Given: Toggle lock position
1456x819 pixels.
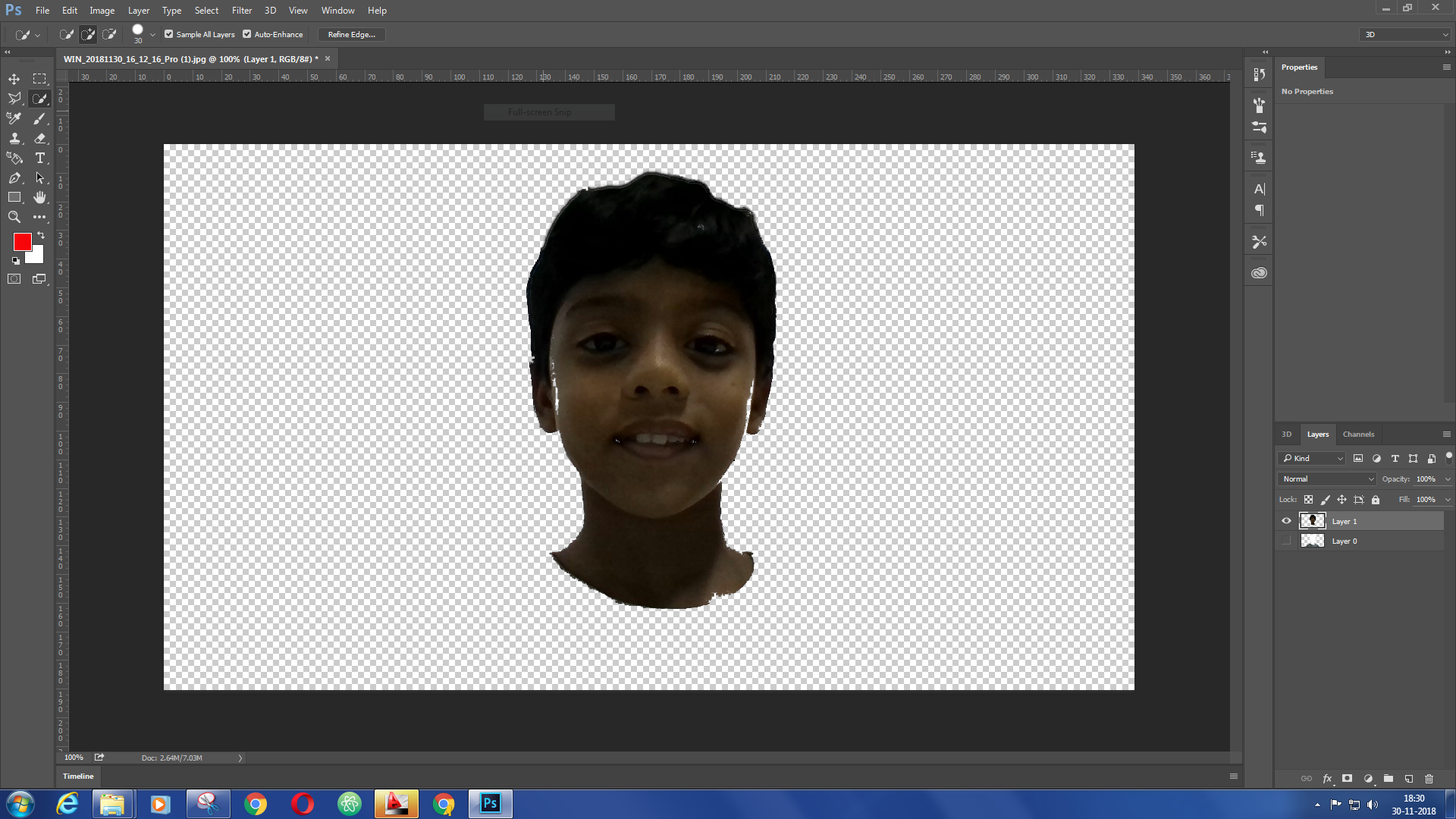Looking at the screenshot, I should 1341,500.
